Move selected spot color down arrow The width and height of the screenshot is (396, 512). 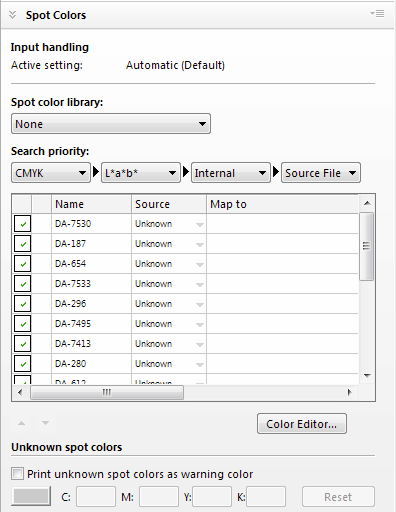tap(45, 423)
